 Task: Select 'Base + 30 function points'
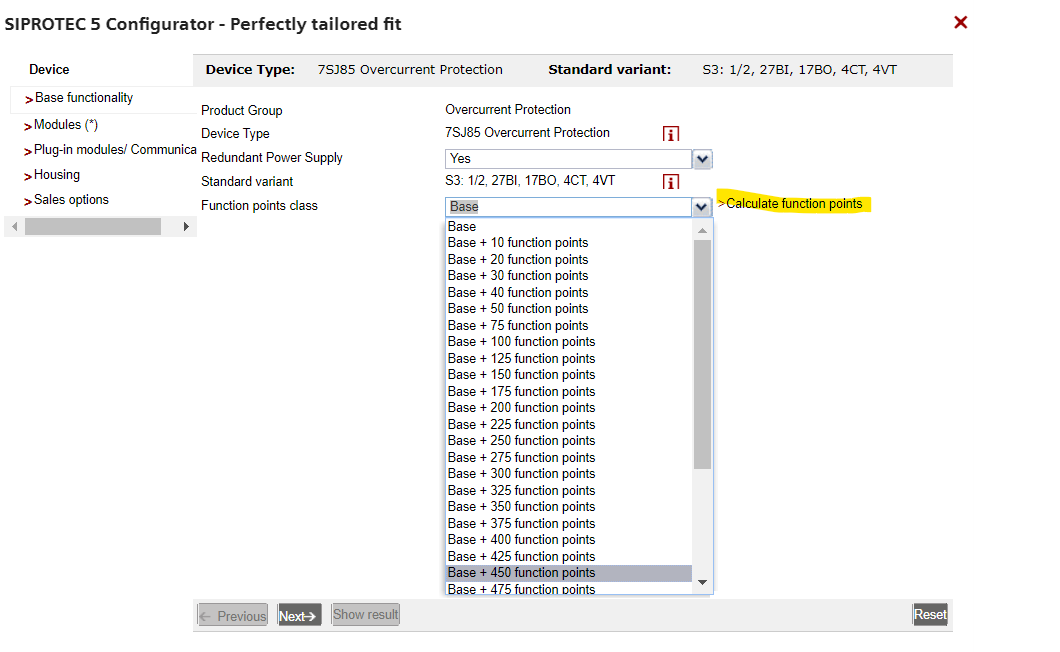click(x=569, y=276)
